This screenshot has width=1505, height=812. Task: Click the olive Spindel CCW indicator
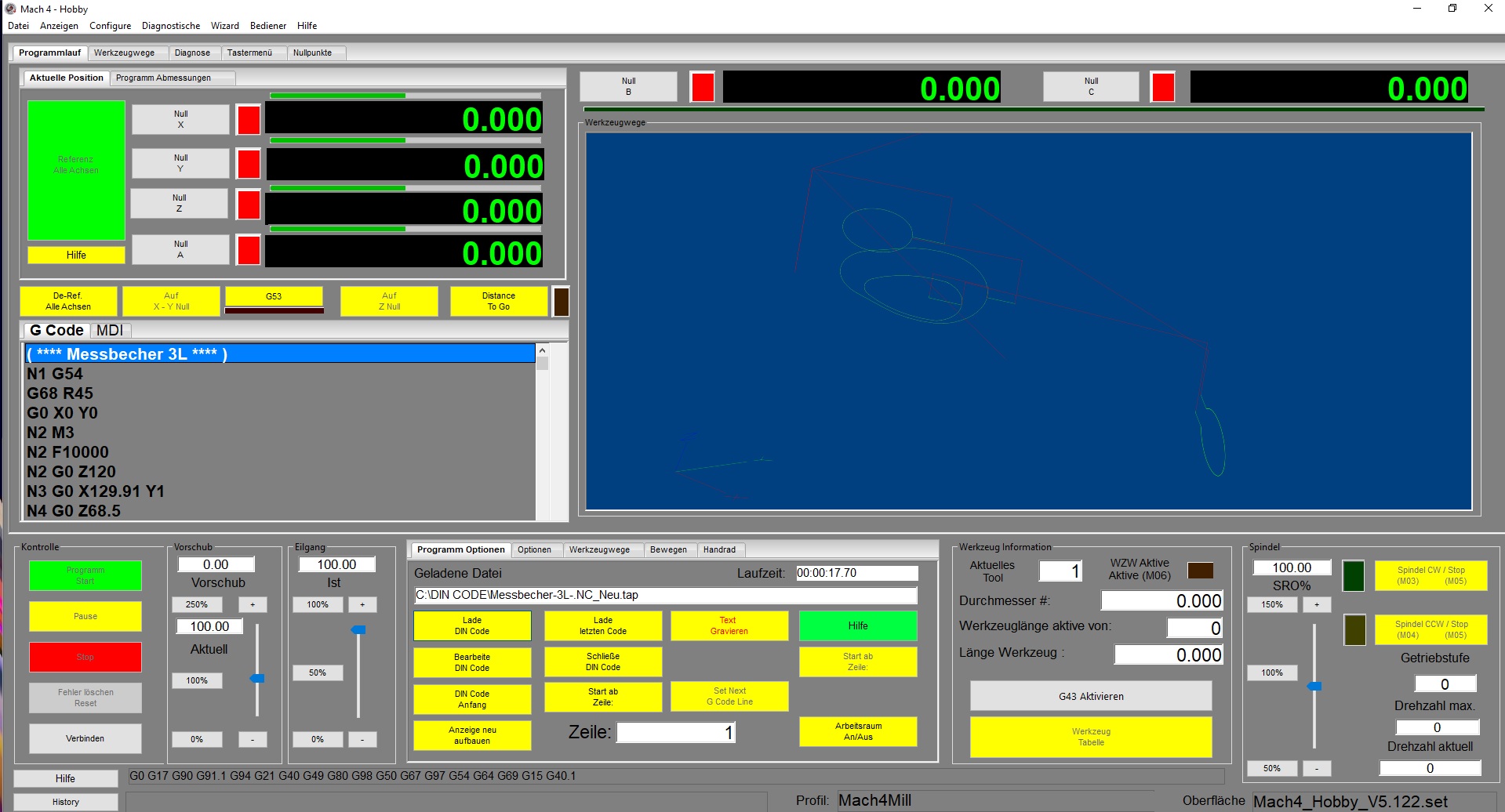1354,630
